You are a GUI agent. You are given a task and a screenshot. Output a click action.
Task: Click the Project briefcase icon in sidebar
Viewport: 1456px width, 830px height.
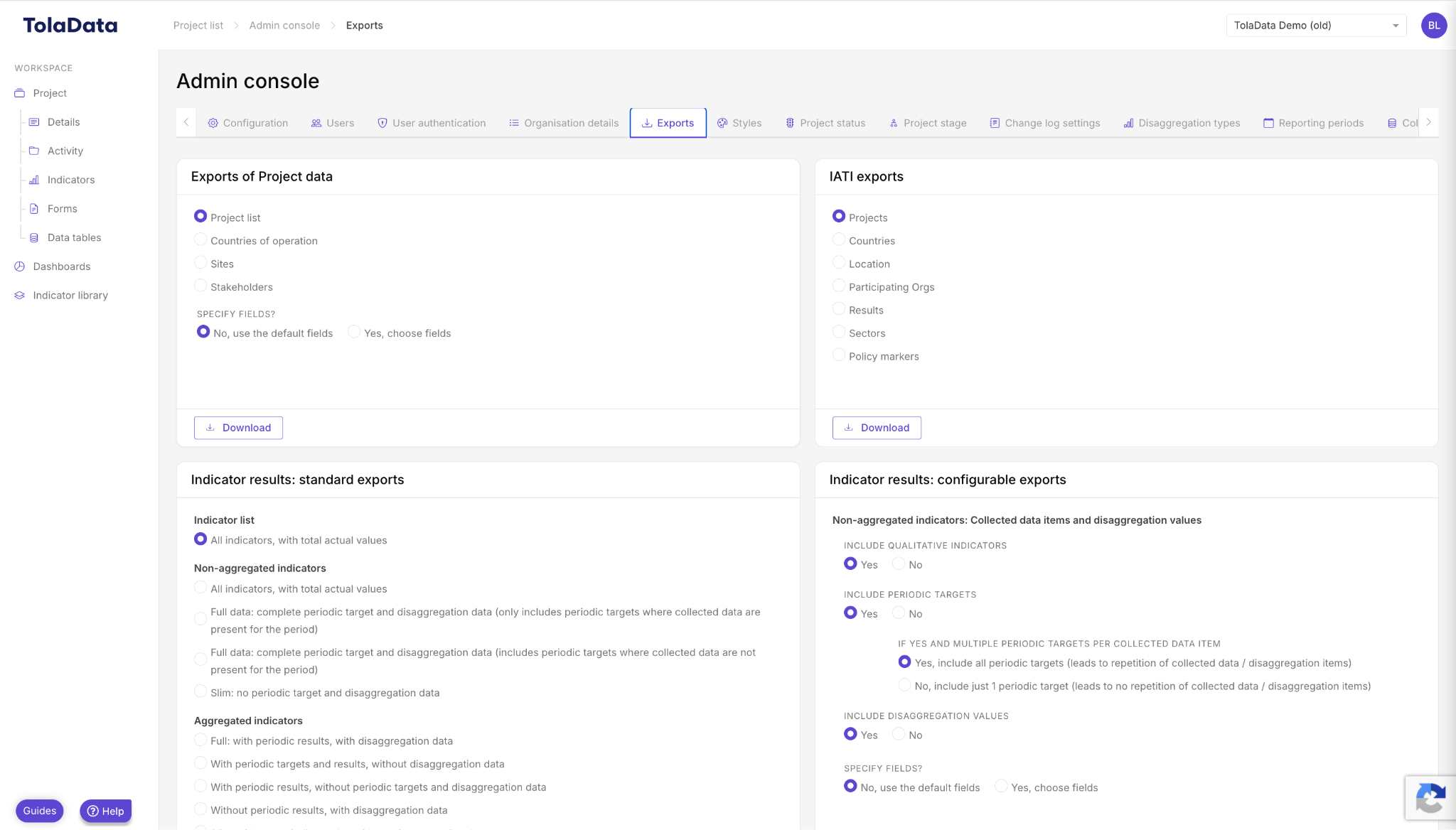[20, 93]
